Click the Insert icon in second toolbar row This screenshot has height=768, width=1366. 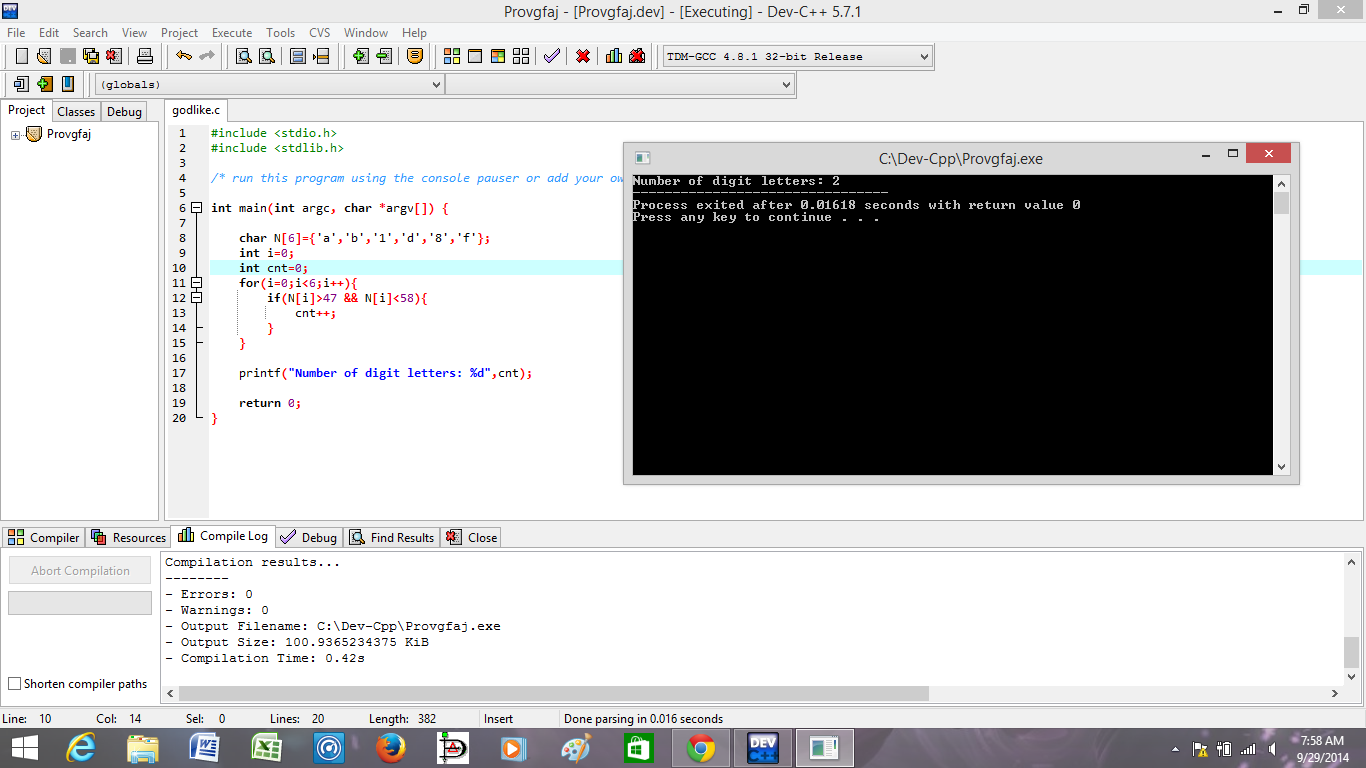pyautogui.click(x=21, y=84)
